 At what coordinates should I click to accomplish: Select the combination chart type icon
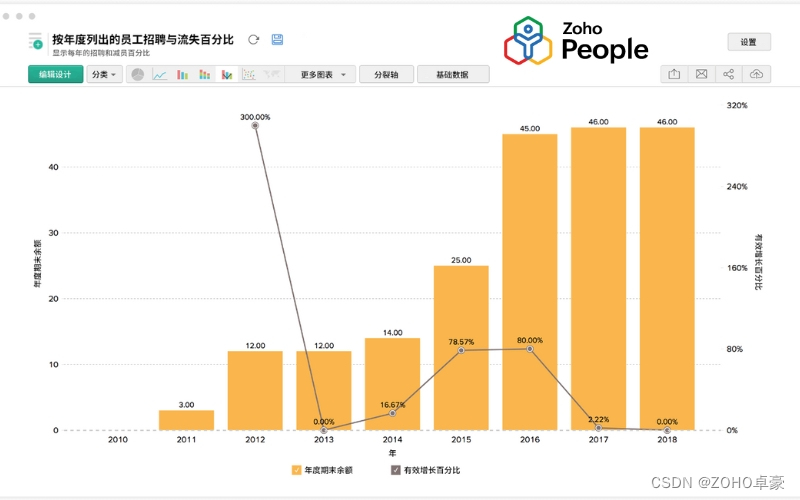[227, 74]
